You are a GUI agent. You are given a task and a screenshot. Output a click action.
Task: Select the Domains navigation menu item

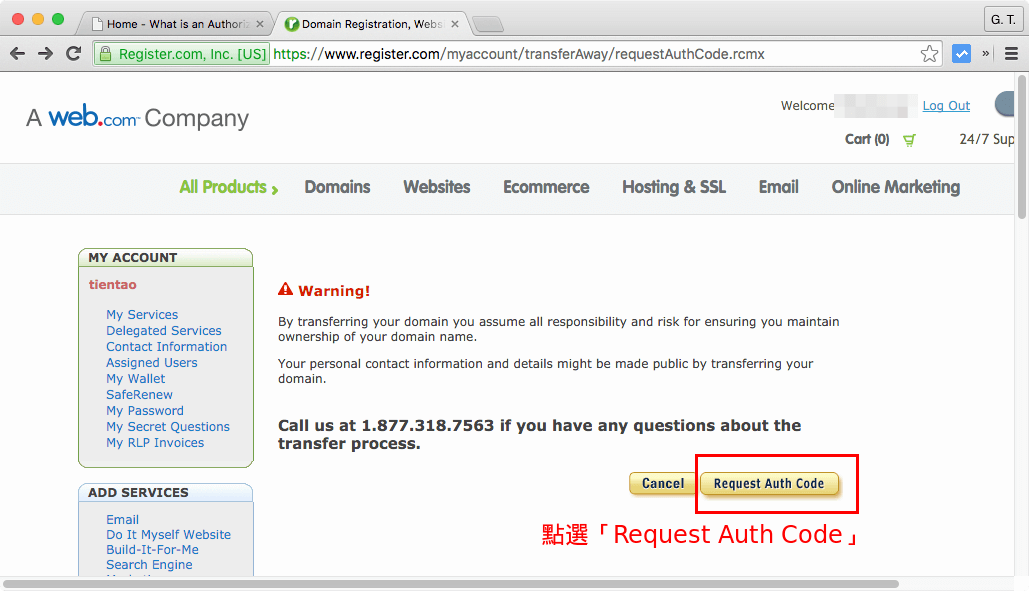pos(337,187)
